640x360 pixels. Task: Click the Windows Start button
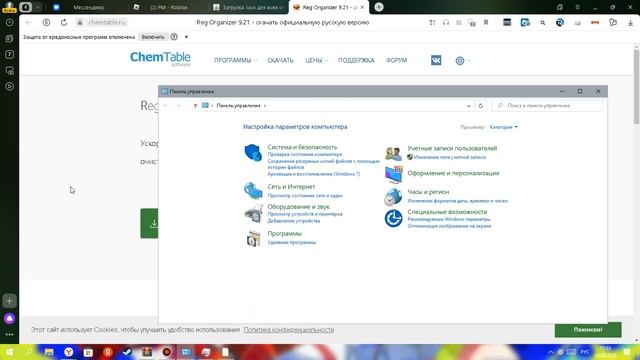click(x=9, y=352)
